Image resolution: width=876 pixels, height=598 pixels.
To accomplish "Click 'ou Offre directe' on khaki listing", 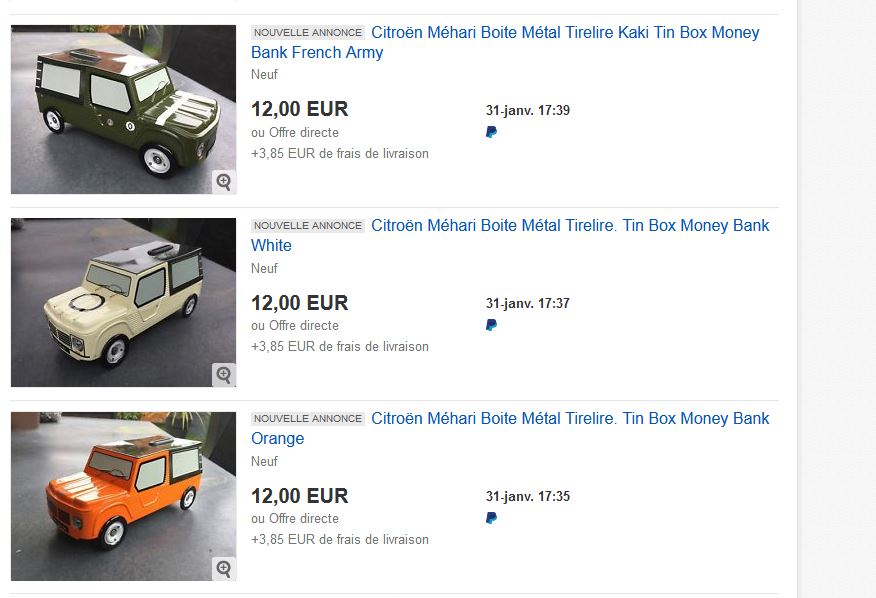I will (295, 132).
